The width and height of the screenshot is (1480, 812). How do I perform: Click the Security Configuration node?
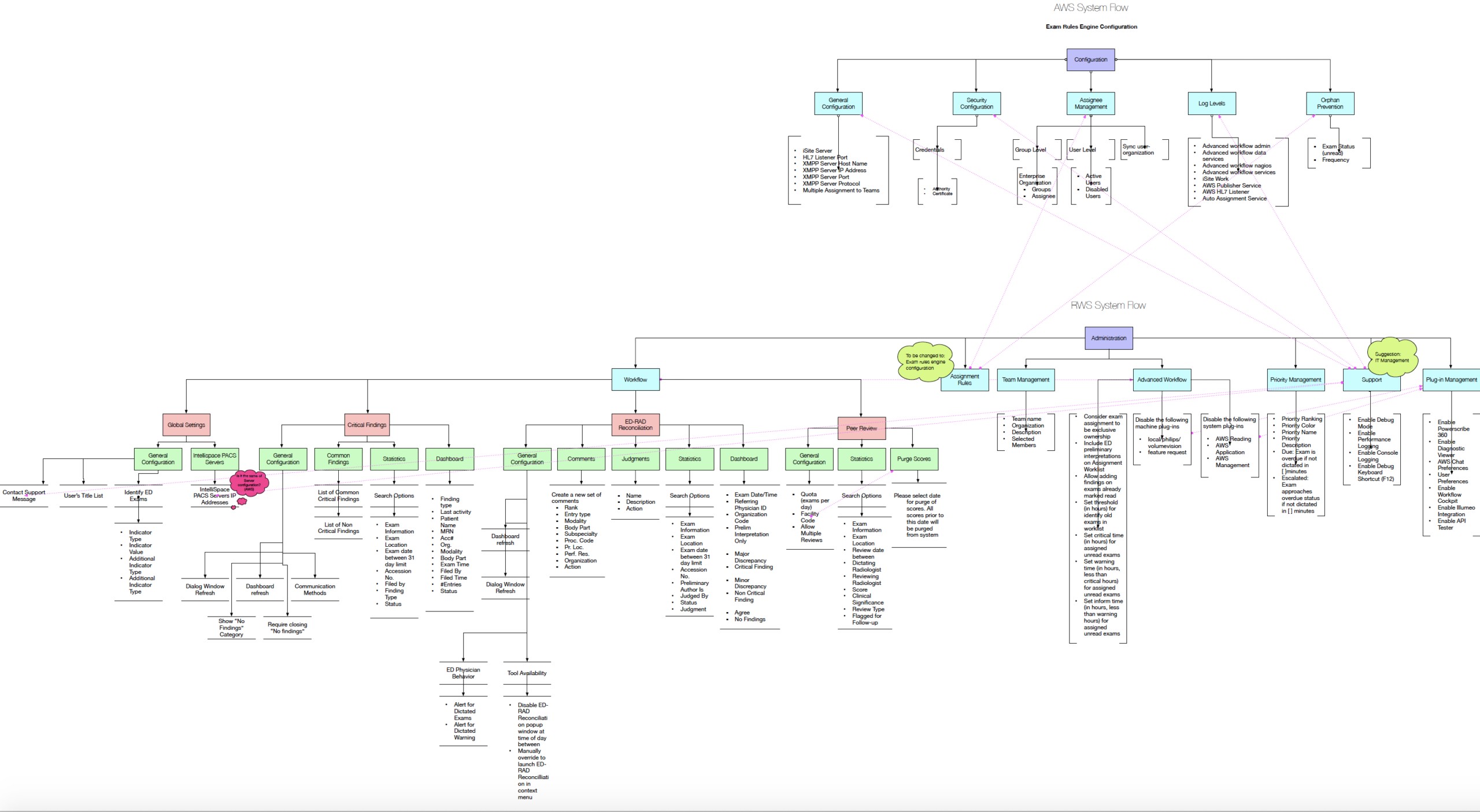(976, 103)
